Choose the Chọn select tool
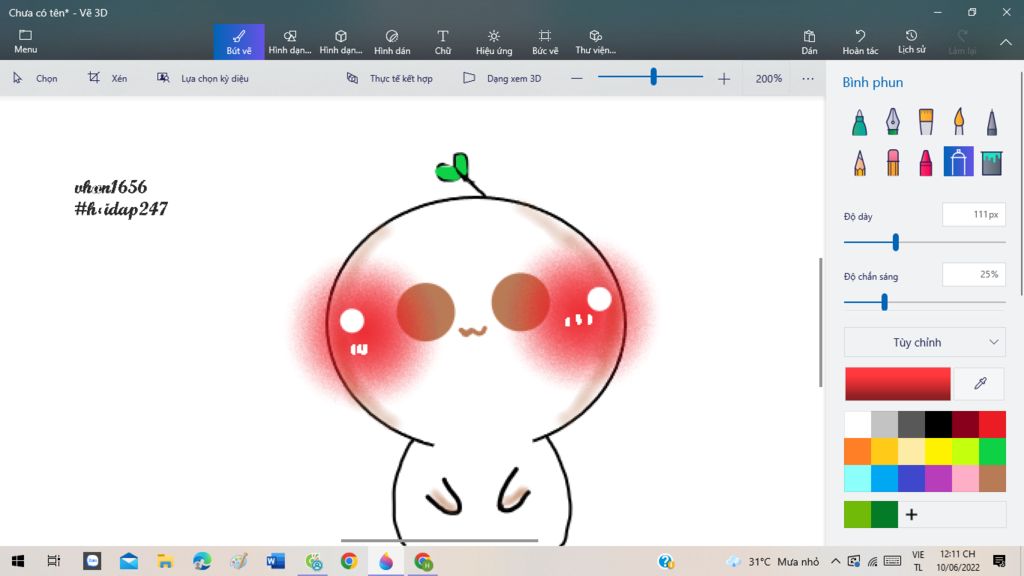 tap(35, 78)
